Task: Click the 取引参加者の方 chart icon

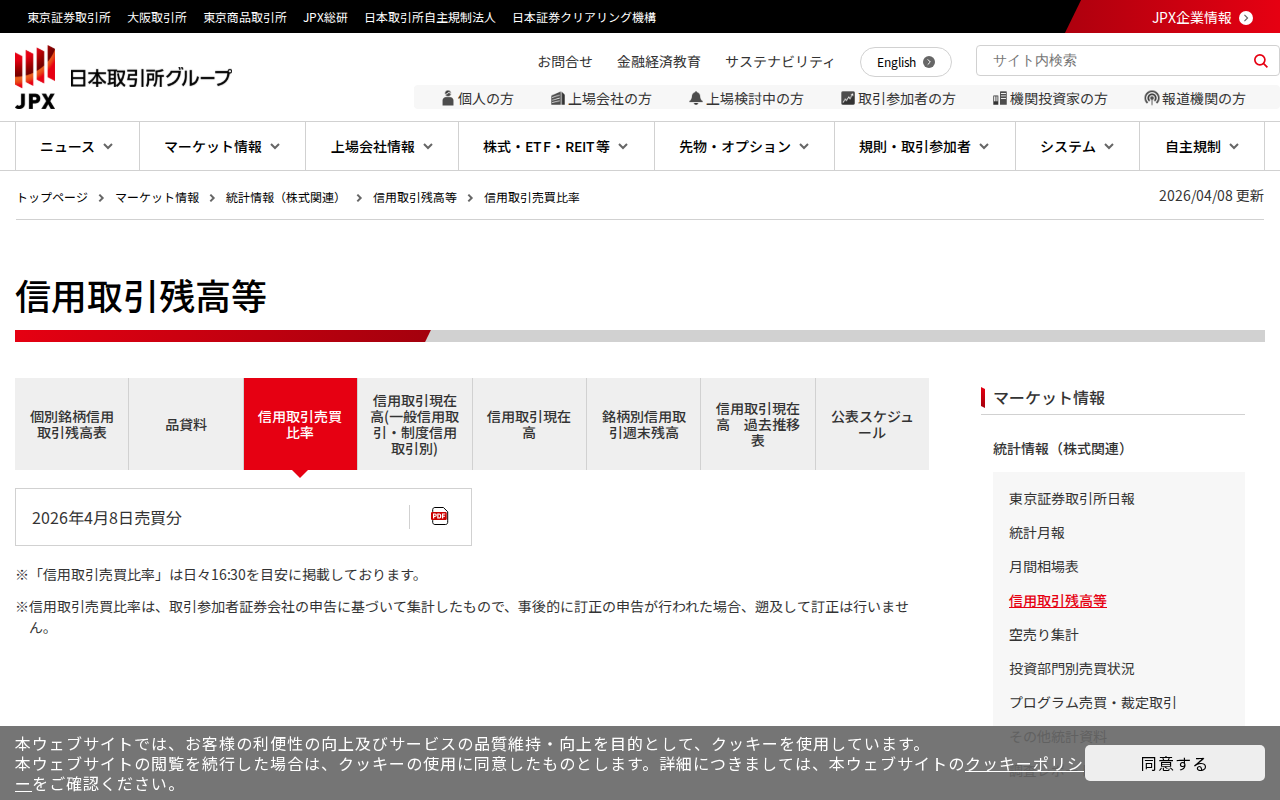Action: pos(848,98)
